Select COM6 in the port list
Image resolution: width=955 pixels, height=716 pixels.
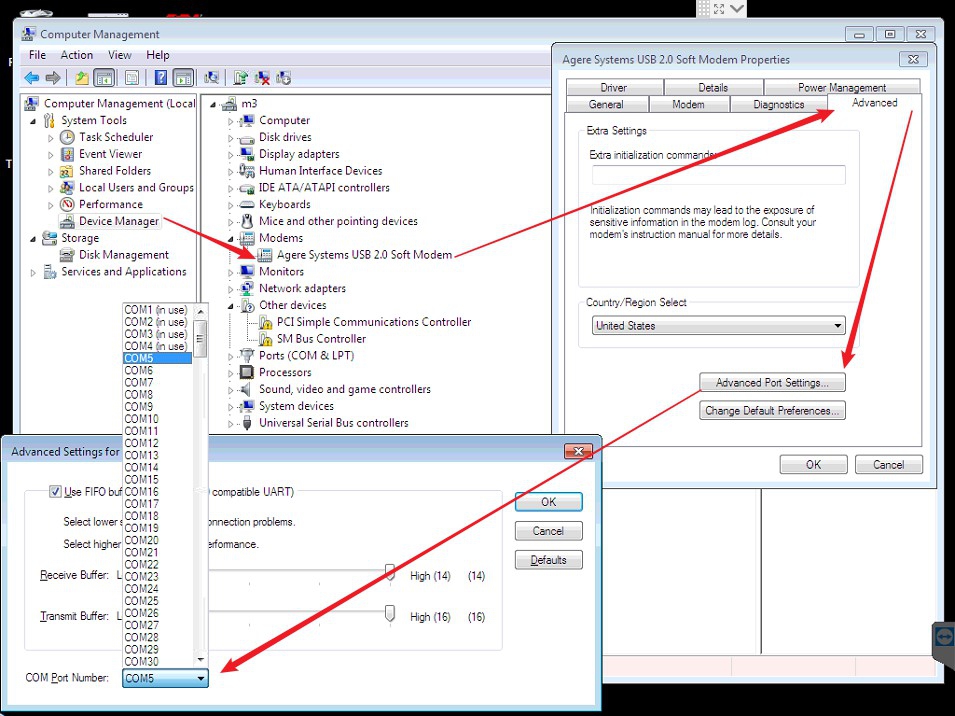pos(158,370)
